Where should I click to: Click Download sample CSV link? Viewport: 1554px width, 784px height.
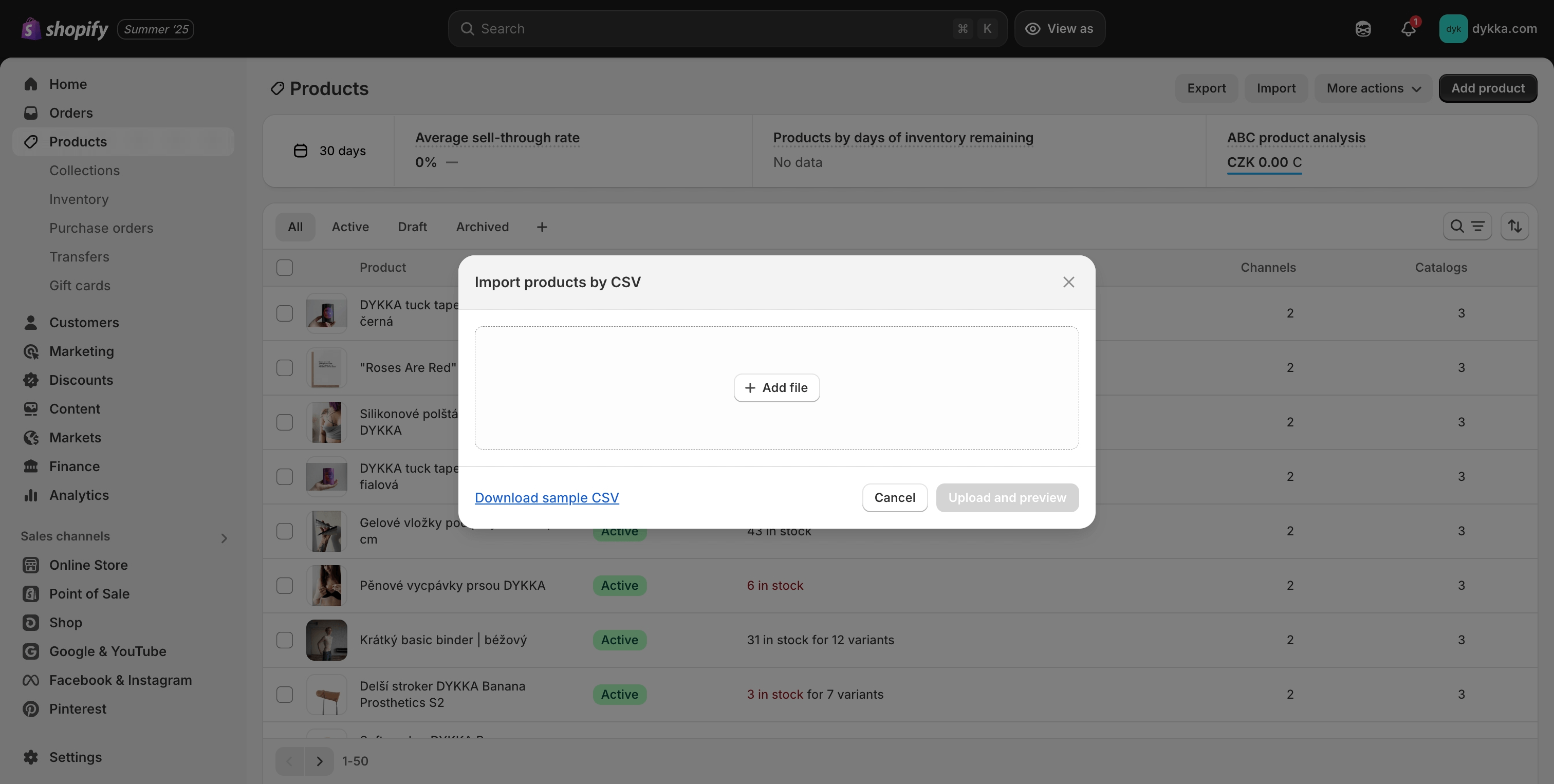[547, 498]
